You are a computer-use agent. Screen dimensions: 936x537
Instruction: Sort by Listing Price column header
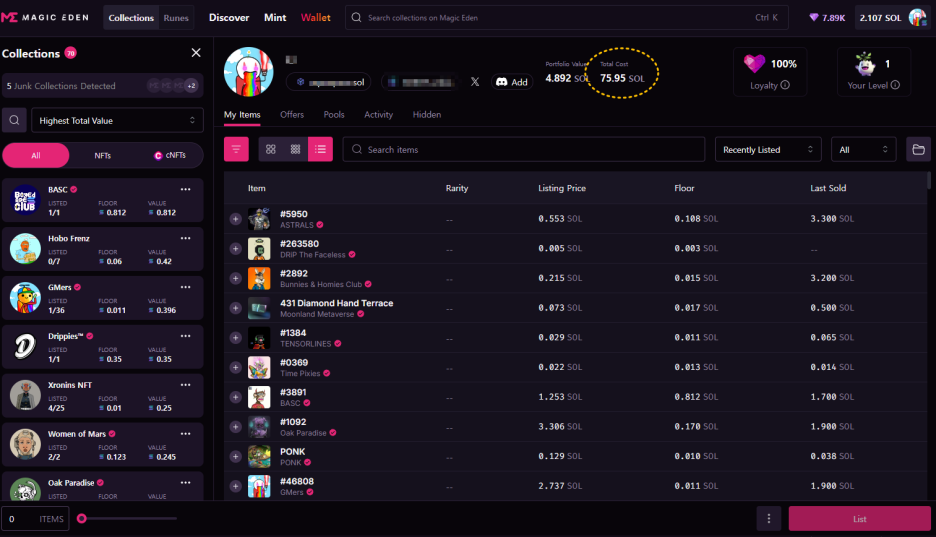tap(562, 188)
